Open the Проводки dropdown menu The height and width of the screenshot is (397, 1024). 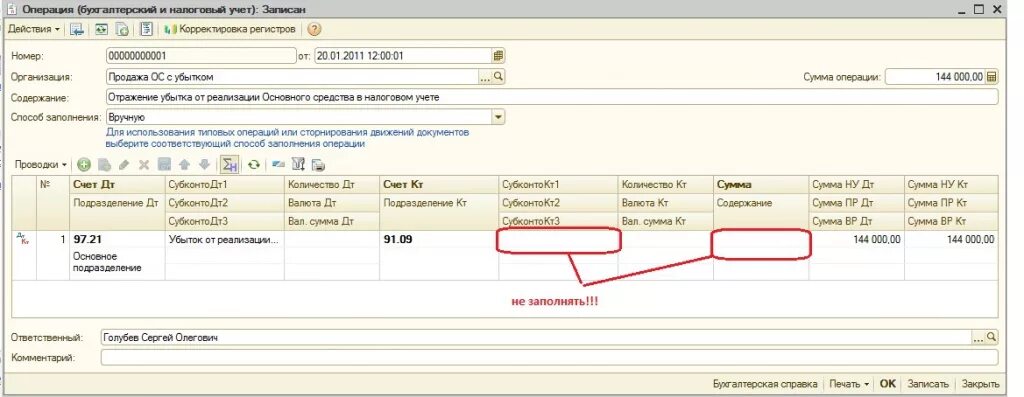[x=40, y=165]
